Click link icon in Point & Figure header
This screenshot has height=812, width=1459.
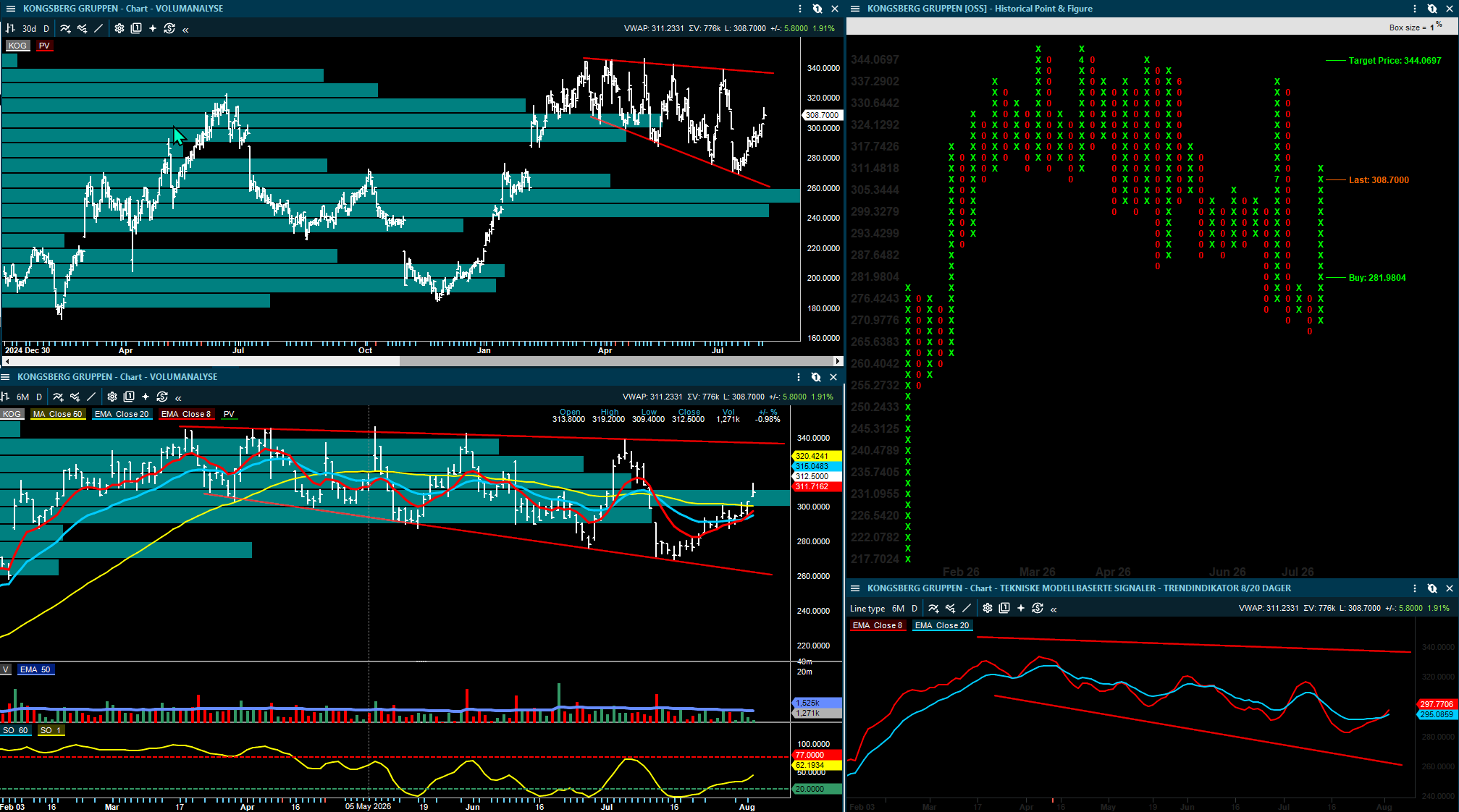[x=1432, y=9]
